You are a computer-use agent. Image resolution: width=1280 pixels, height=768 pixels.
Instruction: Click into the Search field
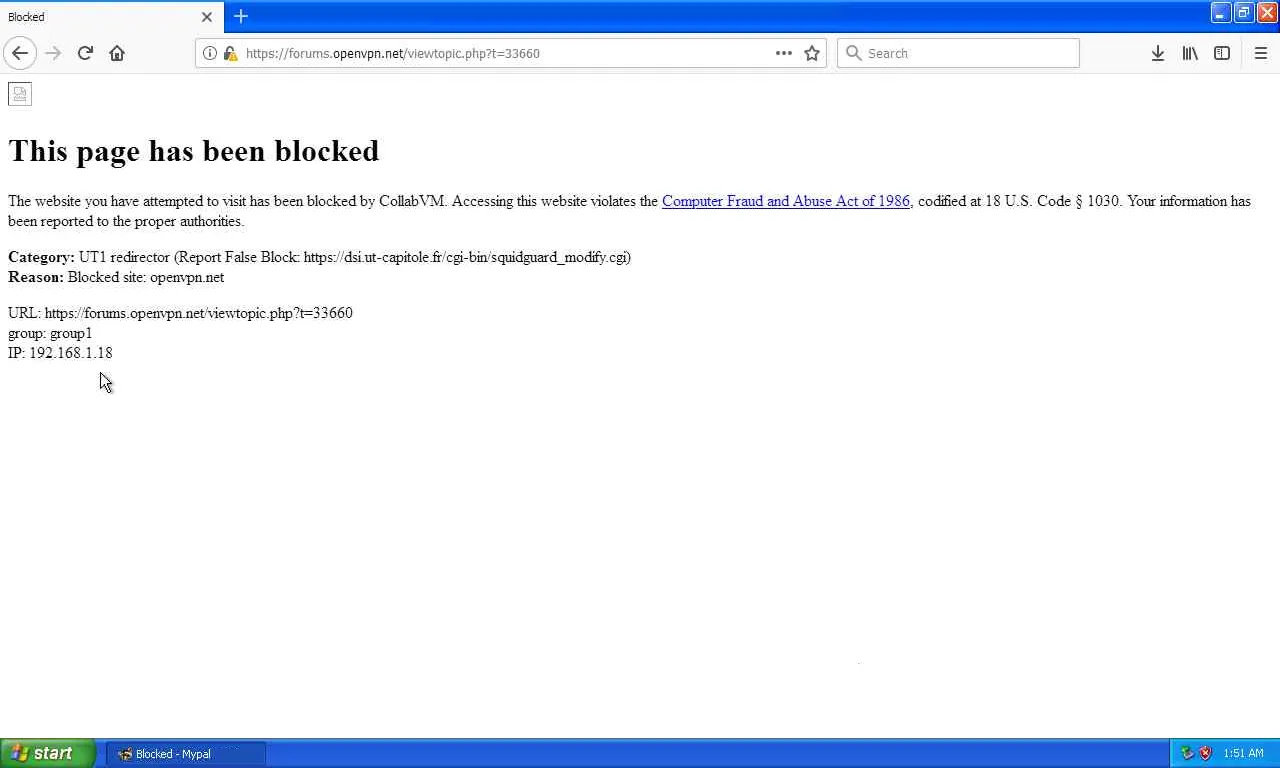tap(958, 53)
